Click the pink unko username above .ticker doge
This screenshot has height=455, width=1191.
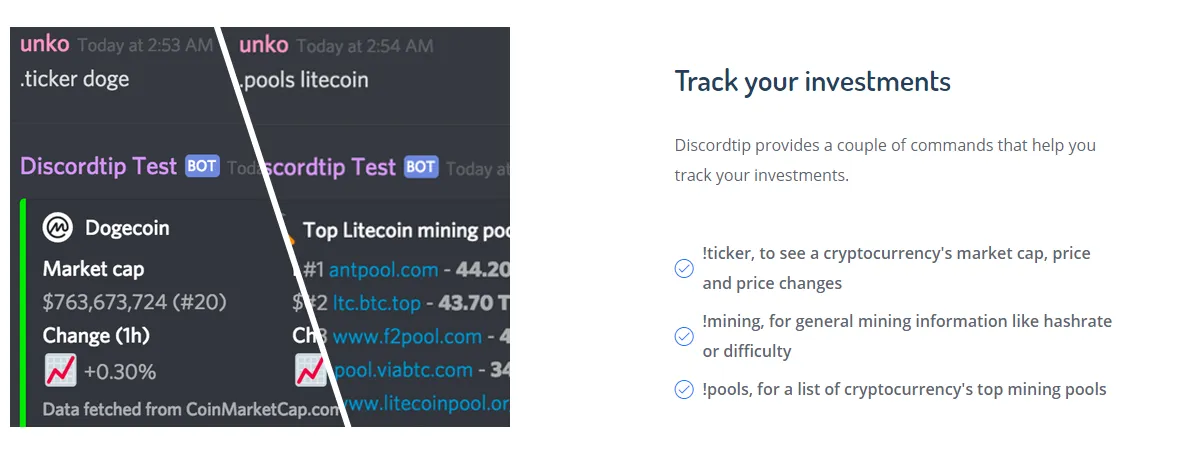(45, 44)
